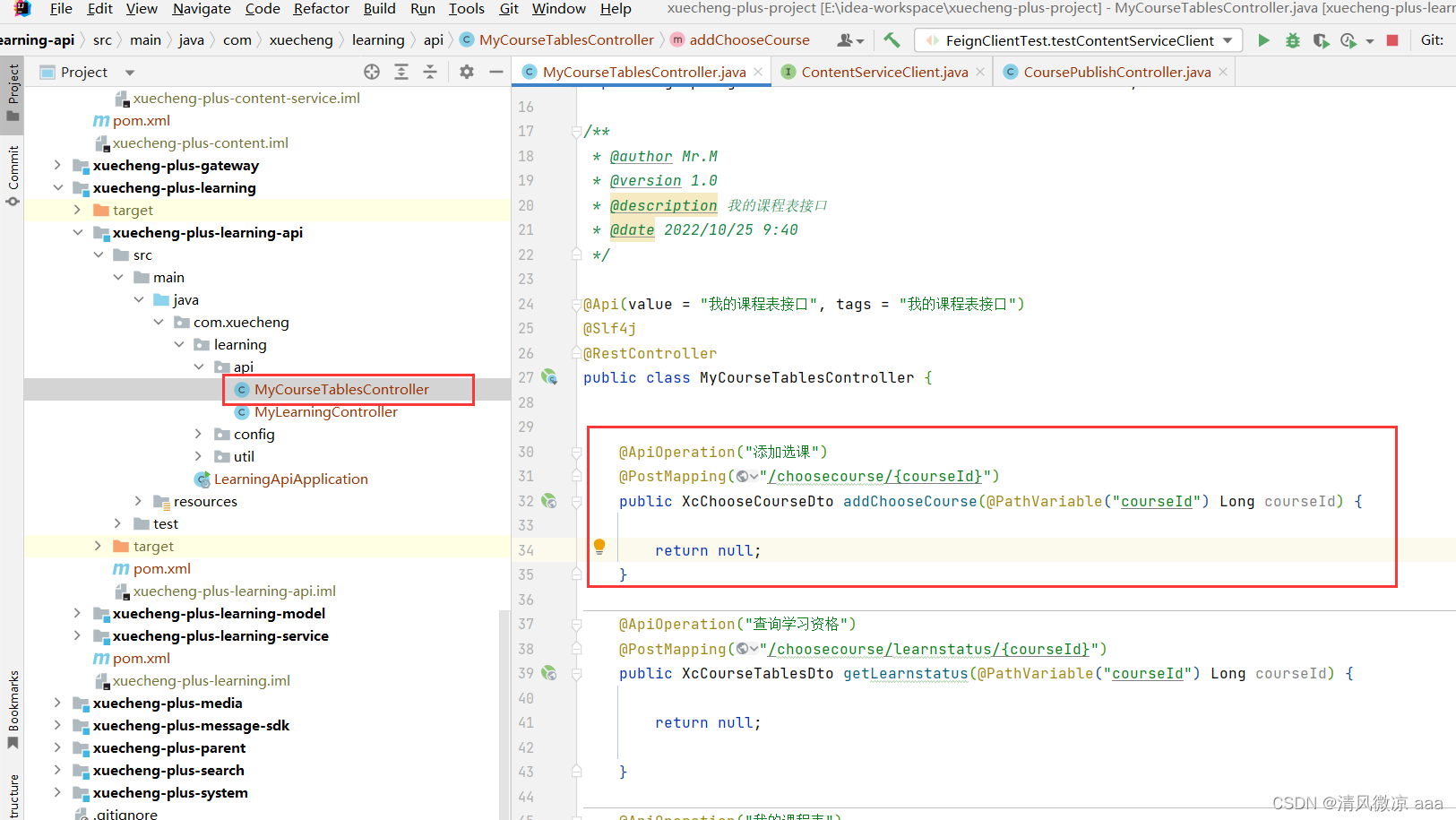
Task: Switch to CoursePublishController.java tab
Action: tap(1116, 72)
